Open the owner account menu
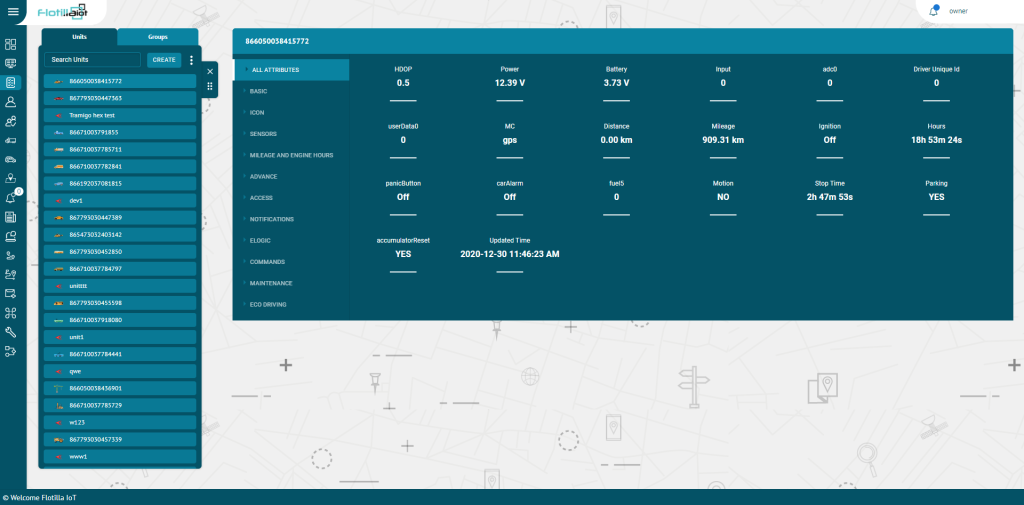The width and height of the screenshot is (1024, 505). (x=958, y=11)
